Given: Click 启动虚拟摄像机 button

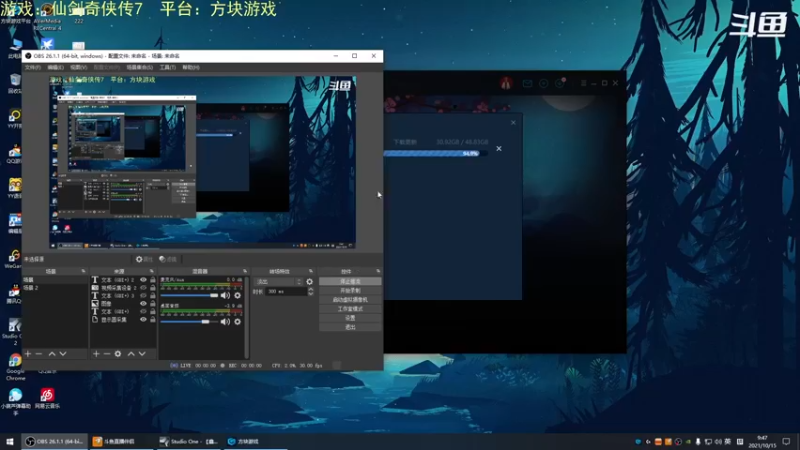Looking at the screenshot, I should (x=350, y=300).
